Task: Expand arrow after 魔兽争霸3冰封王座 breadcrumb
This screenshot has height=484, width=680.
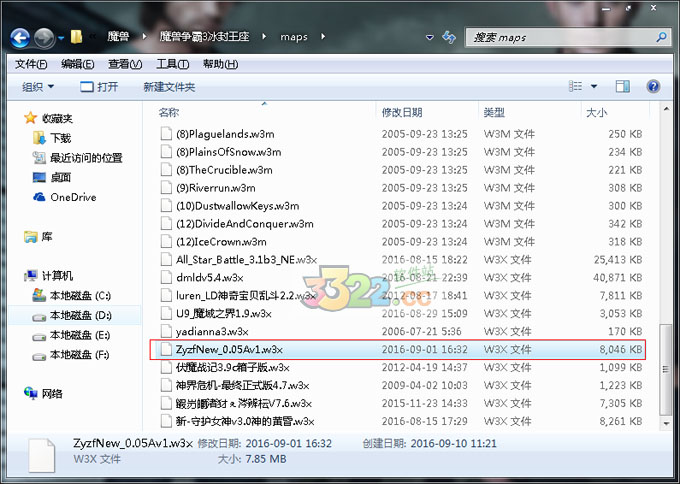Action: point(264,37)
